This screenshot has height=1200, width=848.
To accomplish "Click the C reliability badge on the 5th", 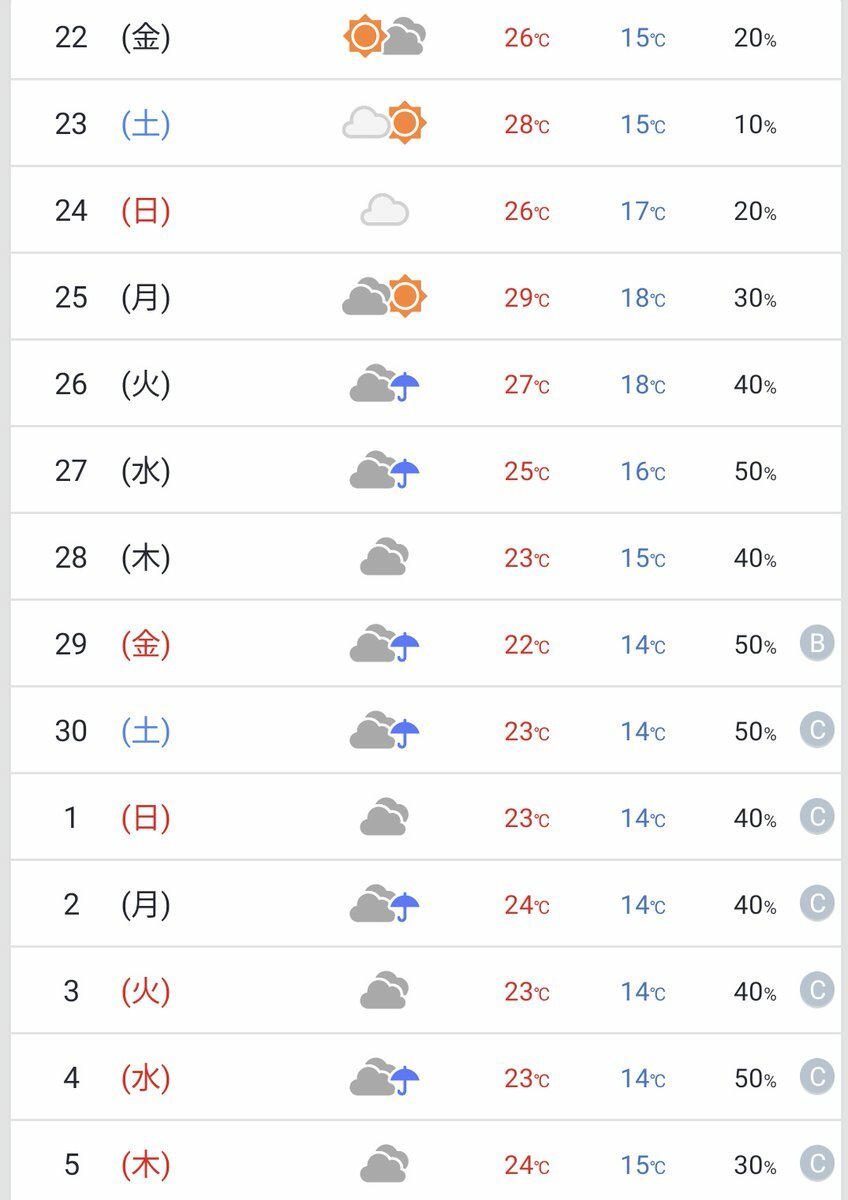I will pos(817,1164).
